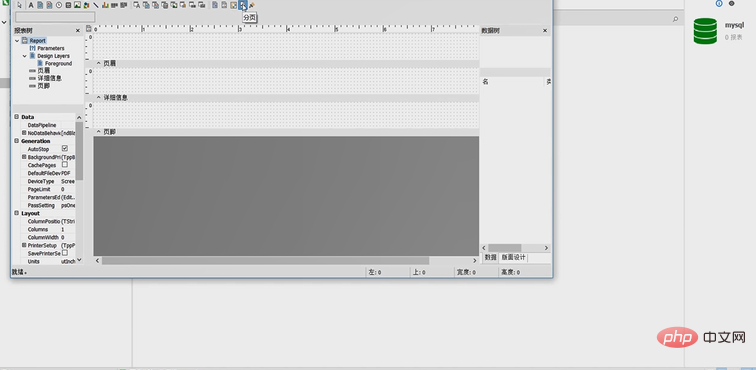Select the Label text tool
756x370 pixels.
(31, 5)
